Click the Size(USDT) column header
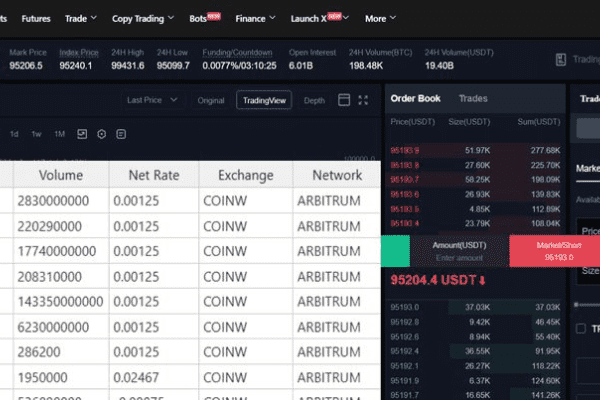The image size is (600, 400). [469, 122]
